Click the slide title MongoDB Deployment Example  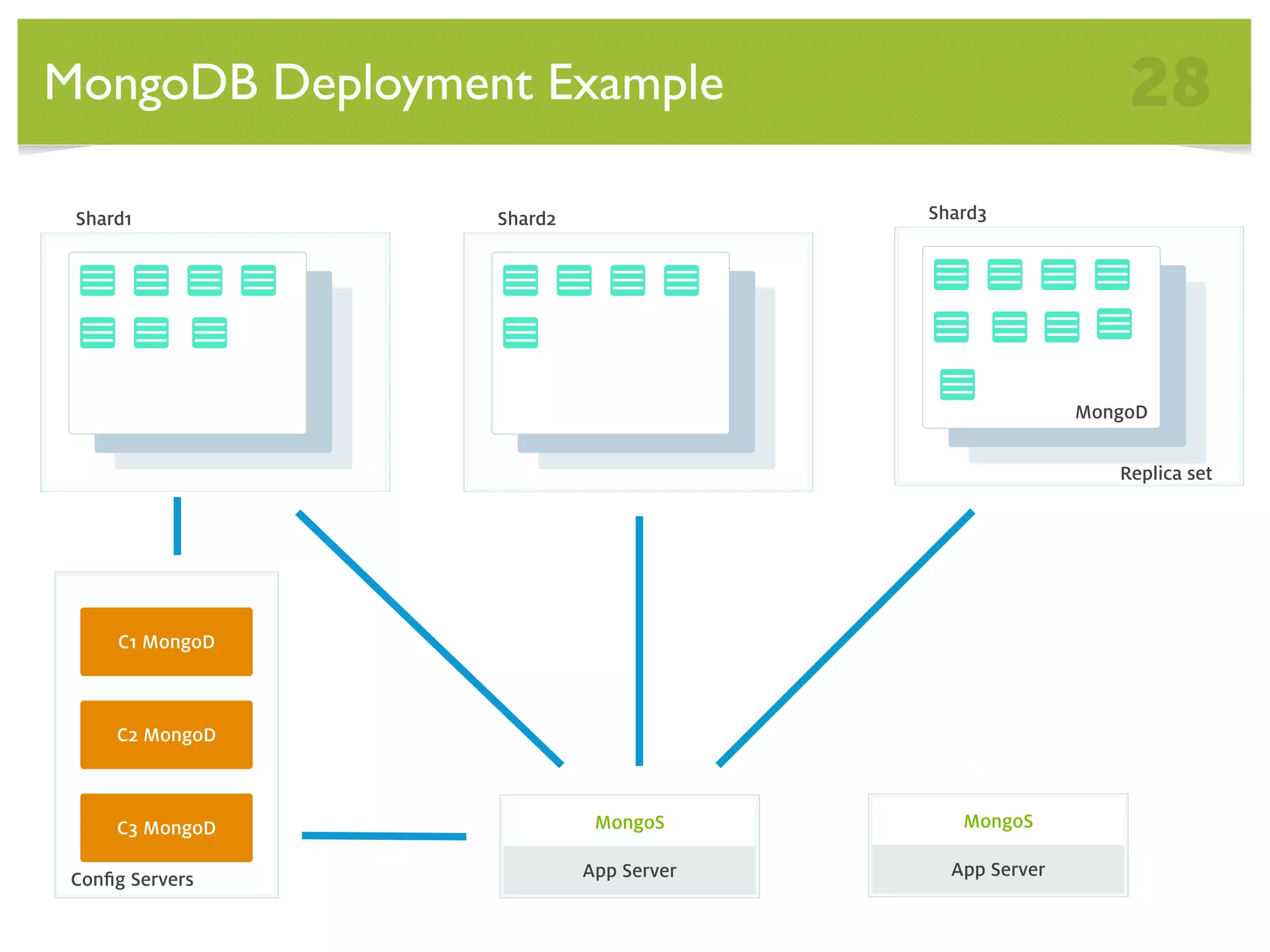tap(383, 82)
